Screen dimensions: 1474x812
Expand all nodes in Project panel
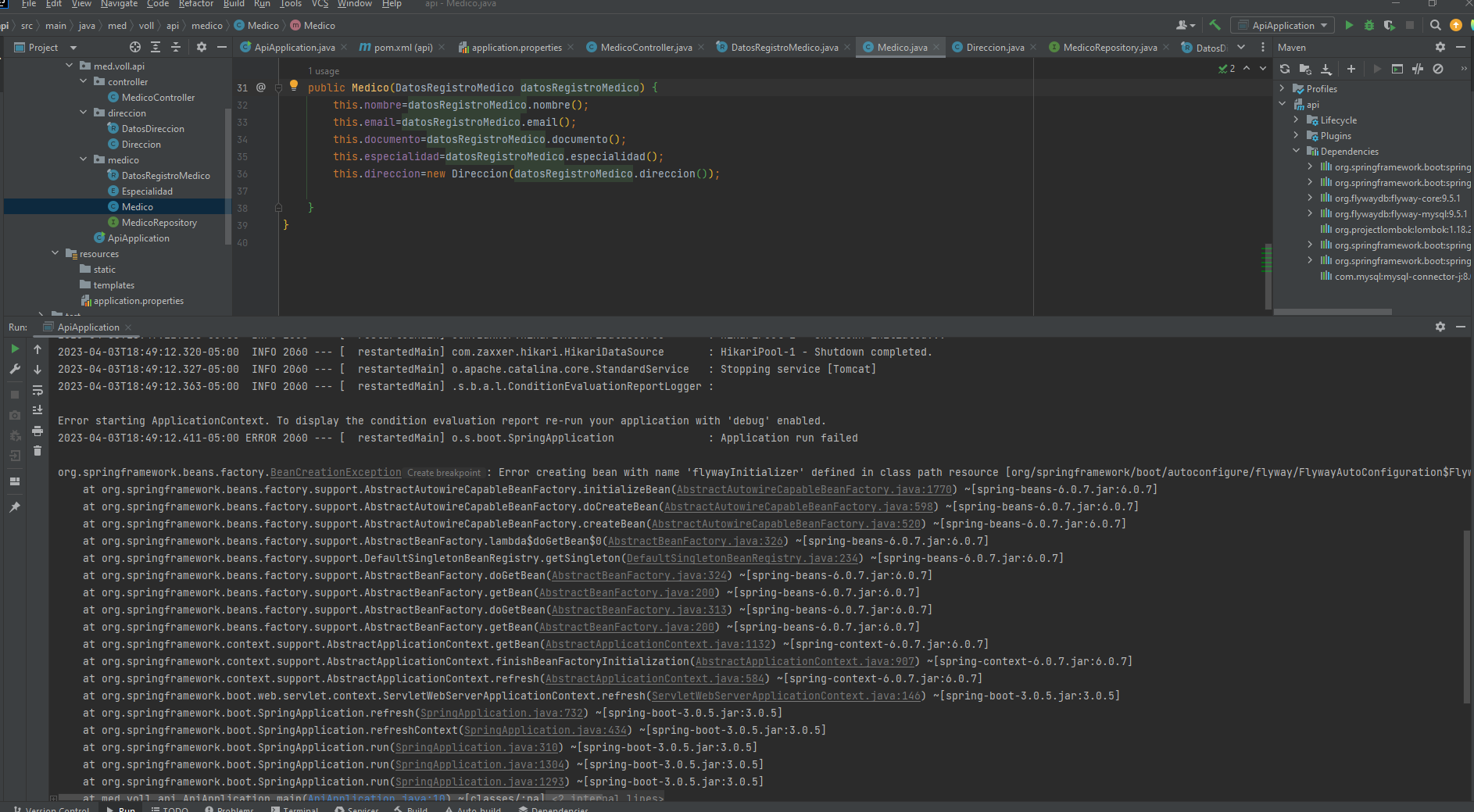point(156,47)
